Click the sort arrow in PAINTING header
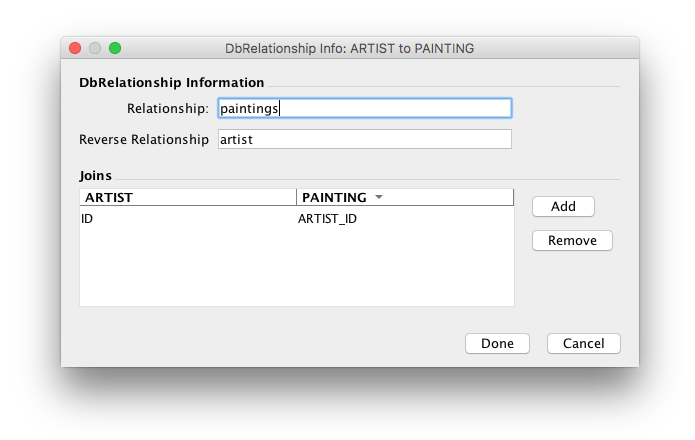Viewport: 695px width, 440px height. click(379, 198)
